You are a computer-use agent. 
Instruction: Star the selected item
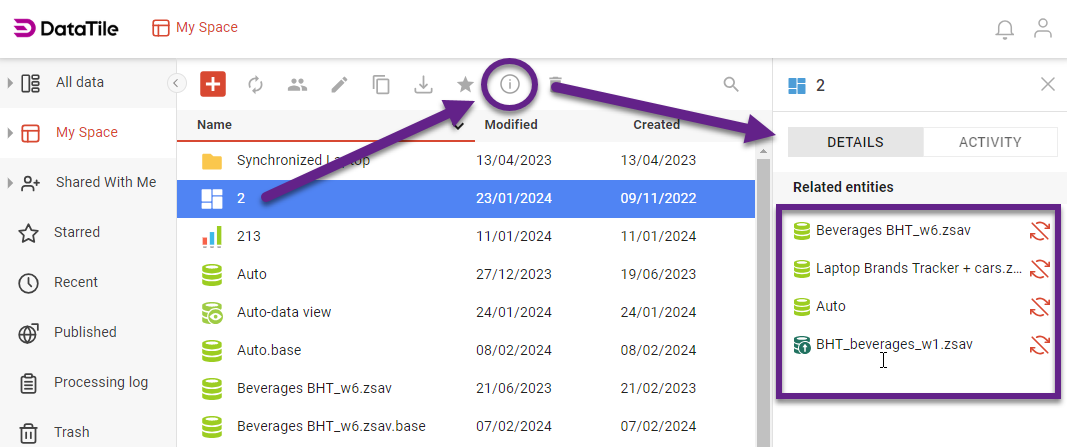[x=465, y=85]
